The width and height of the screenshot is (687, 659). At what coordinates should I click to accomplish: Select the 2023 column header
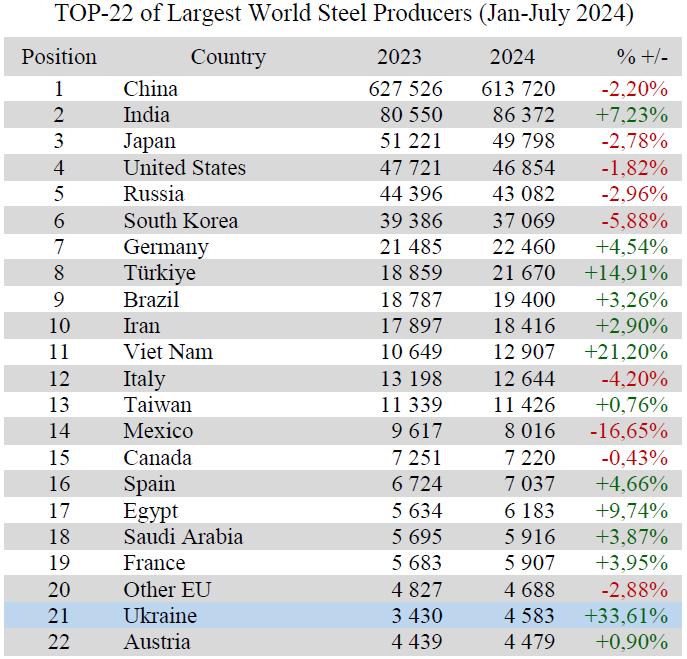click(x=399, y=57)
